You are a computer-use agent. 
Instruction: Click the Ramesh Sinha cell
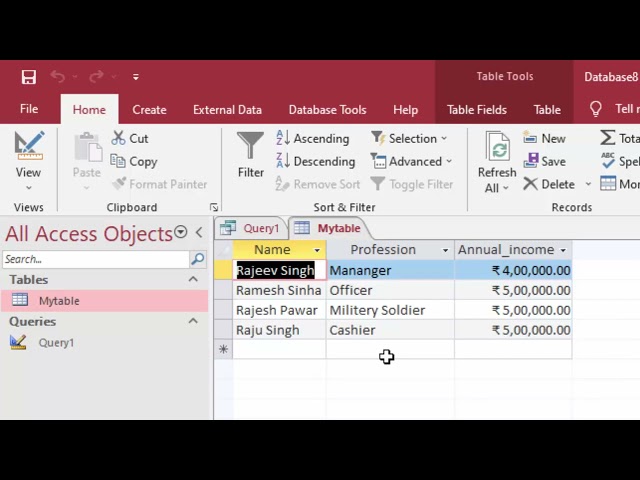point(279,290)
